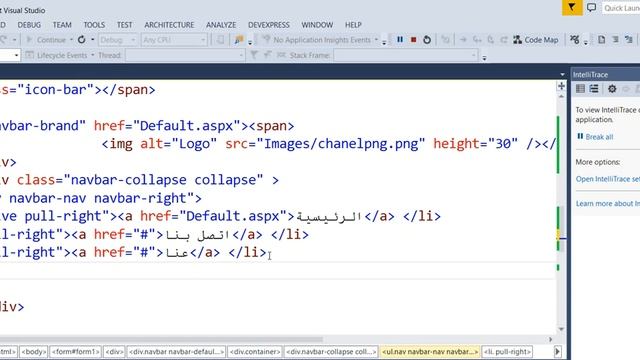
Task: Click the Step Over icon
Action: tap(490, 40)
